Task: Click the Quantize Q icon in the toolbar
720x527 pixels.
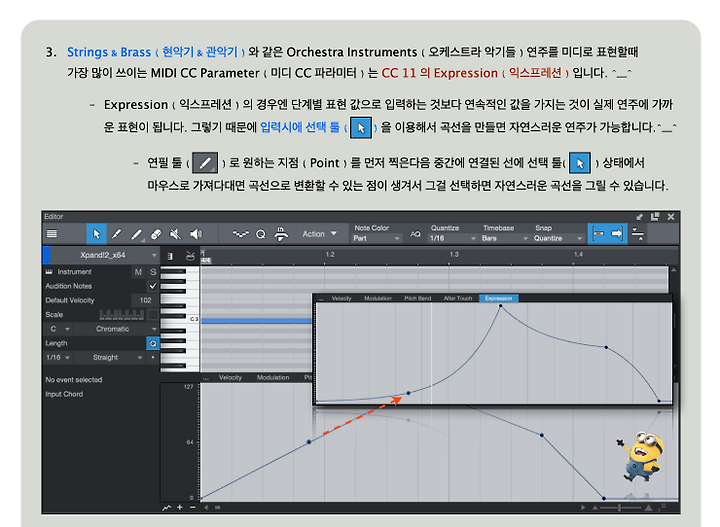Action: (261, 234)
